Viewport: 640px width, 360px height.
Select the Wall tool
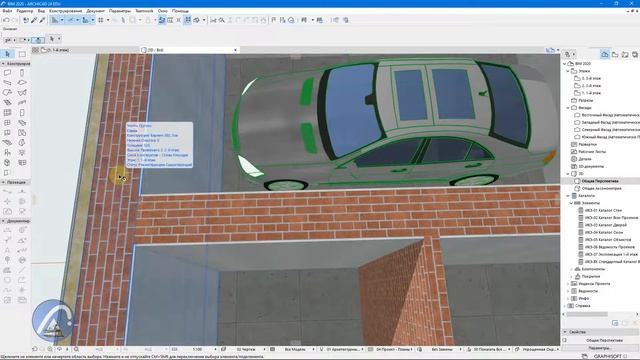7,73
